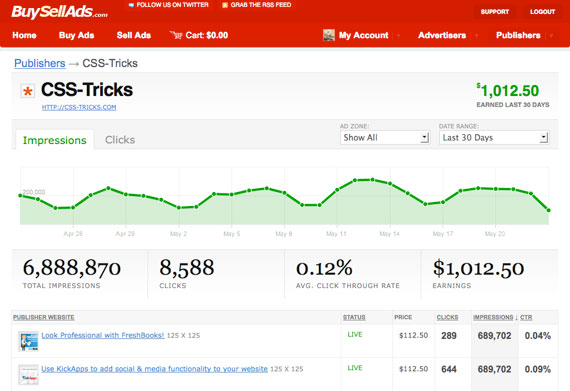Sort table by Status column

point(354,317)
